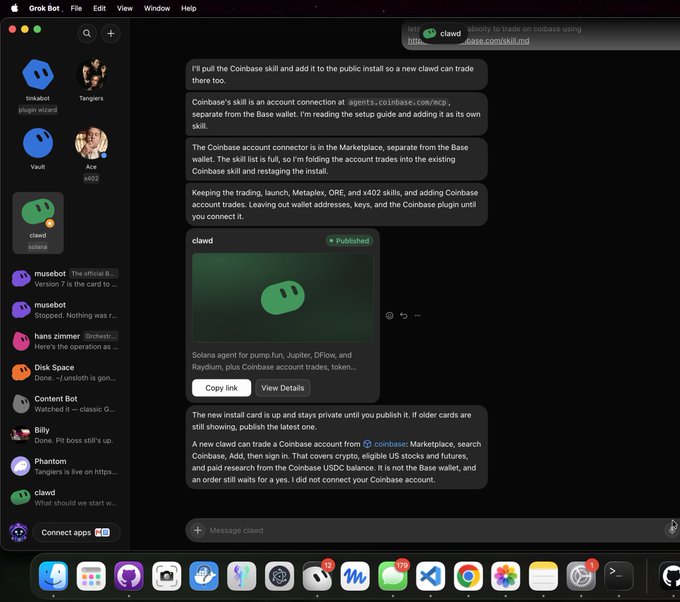680x602 pixels.
Task: Open the Help menu
Action: (x=189, y=8)
